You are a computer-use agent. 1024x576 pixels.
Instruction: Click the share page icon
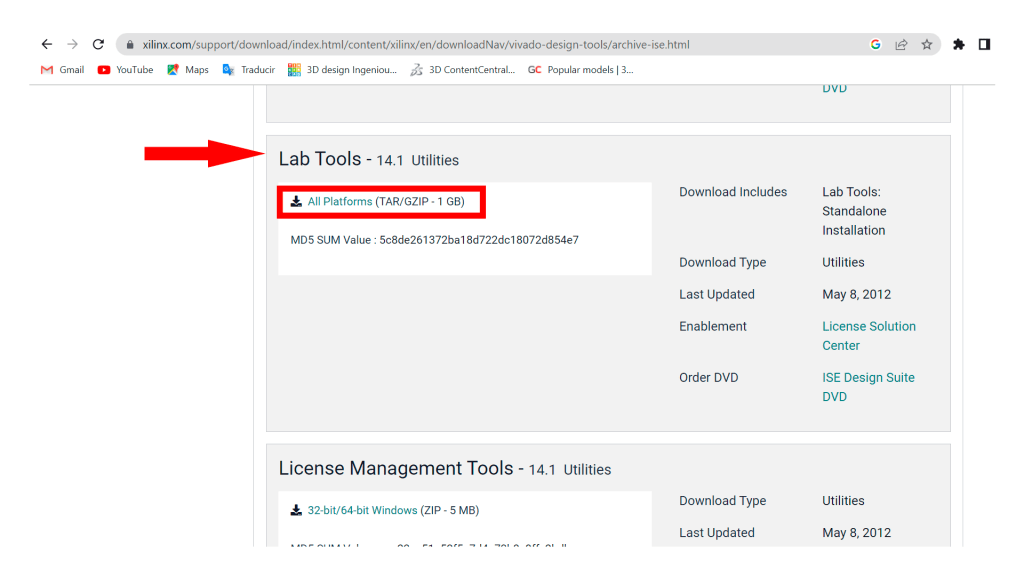(x=901, y=45)
